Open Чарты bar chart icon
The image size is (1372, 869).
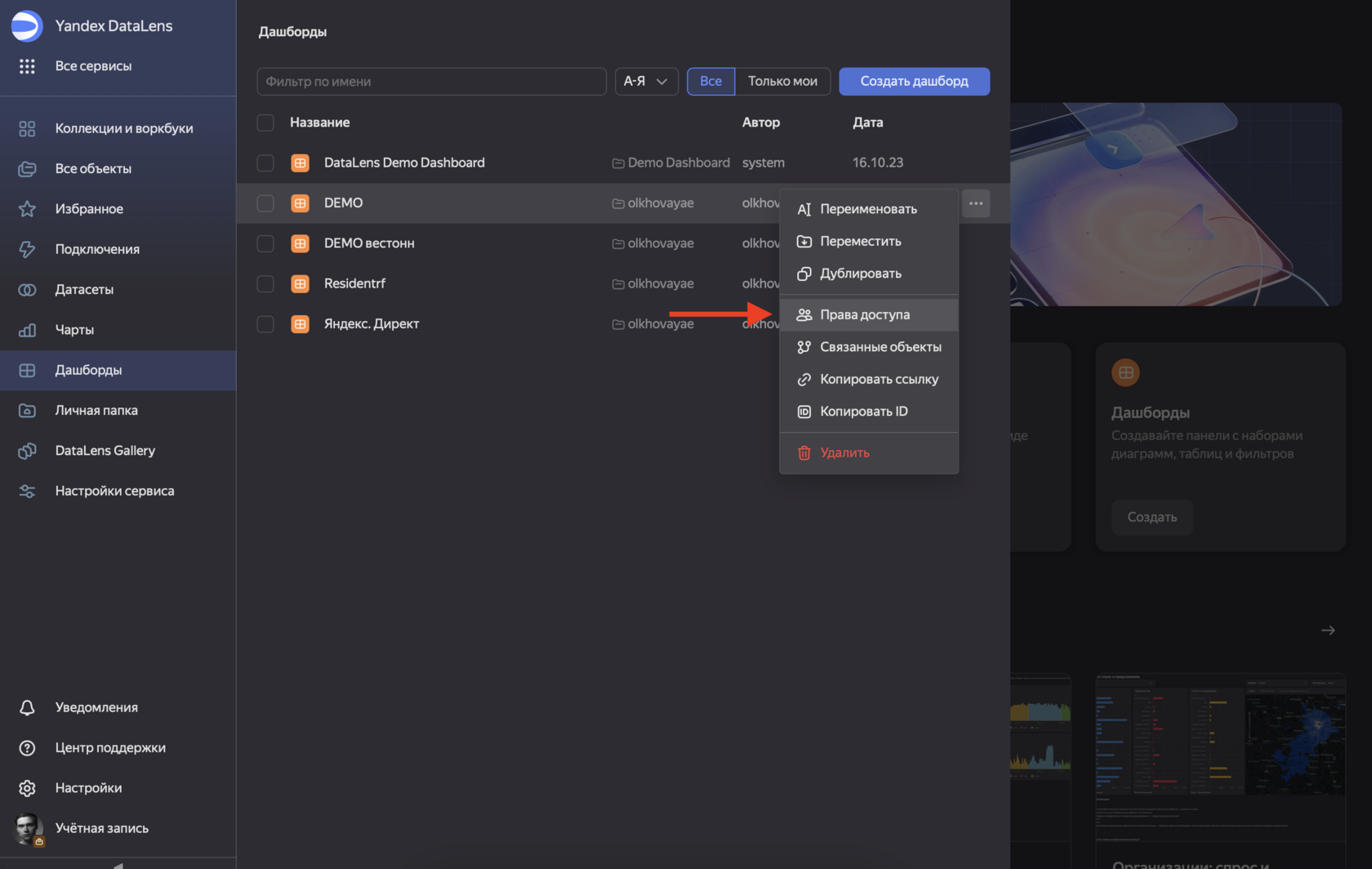(27, 330)
